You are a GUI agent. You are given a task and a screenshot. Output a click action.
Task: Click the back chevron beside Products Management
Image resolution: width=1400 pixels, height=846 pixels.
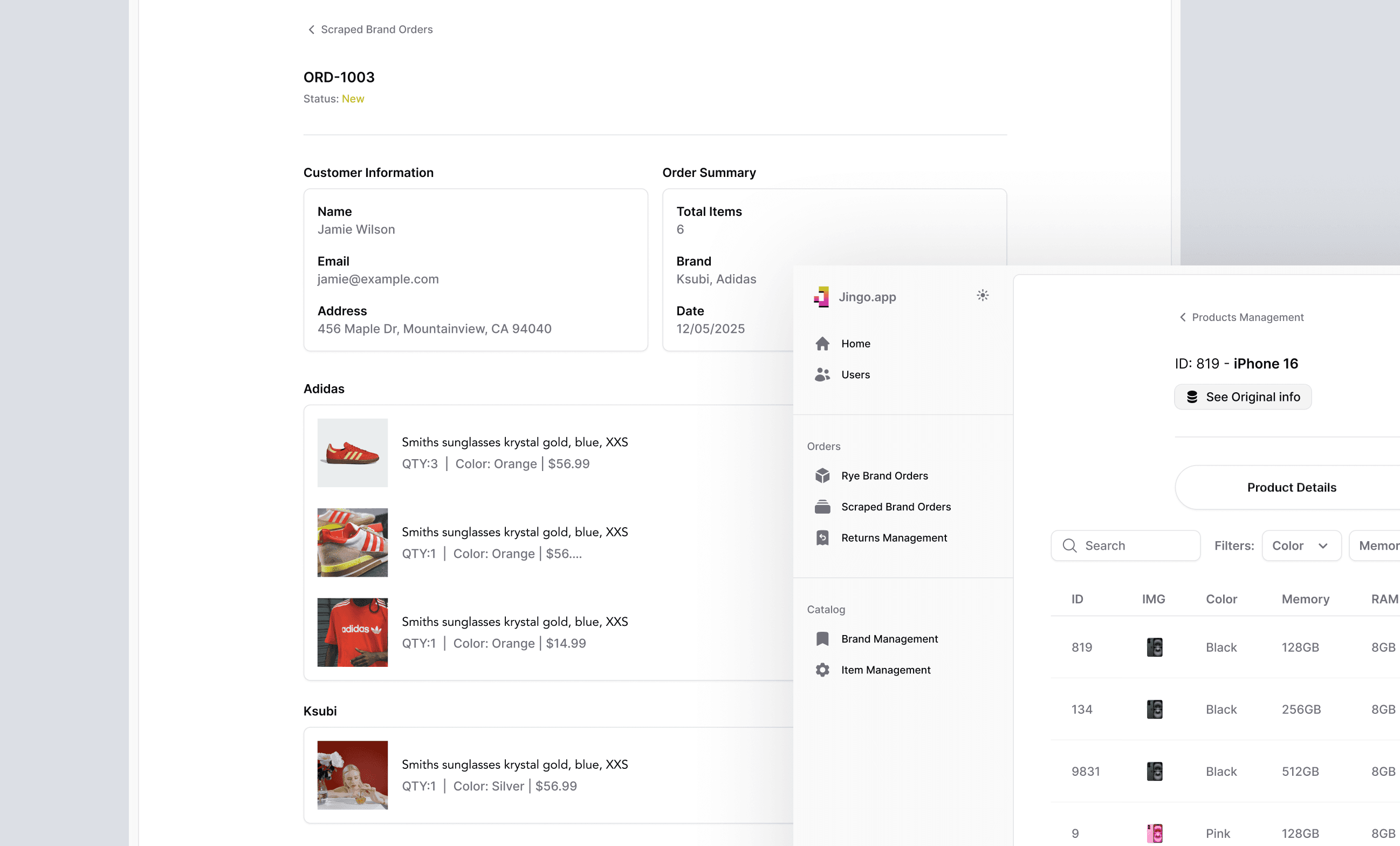coord(1182,317)
